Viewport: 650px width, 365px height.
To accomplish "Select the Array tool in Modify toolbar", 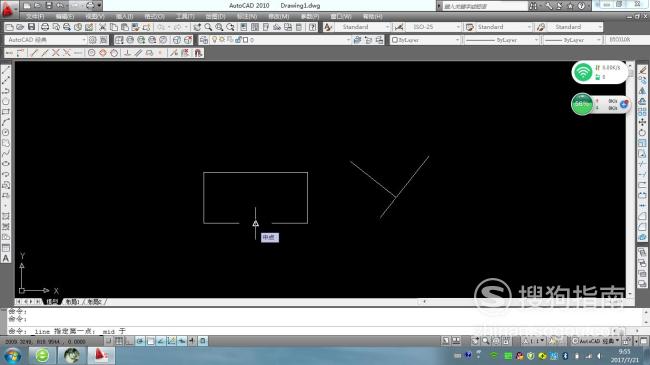I will coord(642,112).
